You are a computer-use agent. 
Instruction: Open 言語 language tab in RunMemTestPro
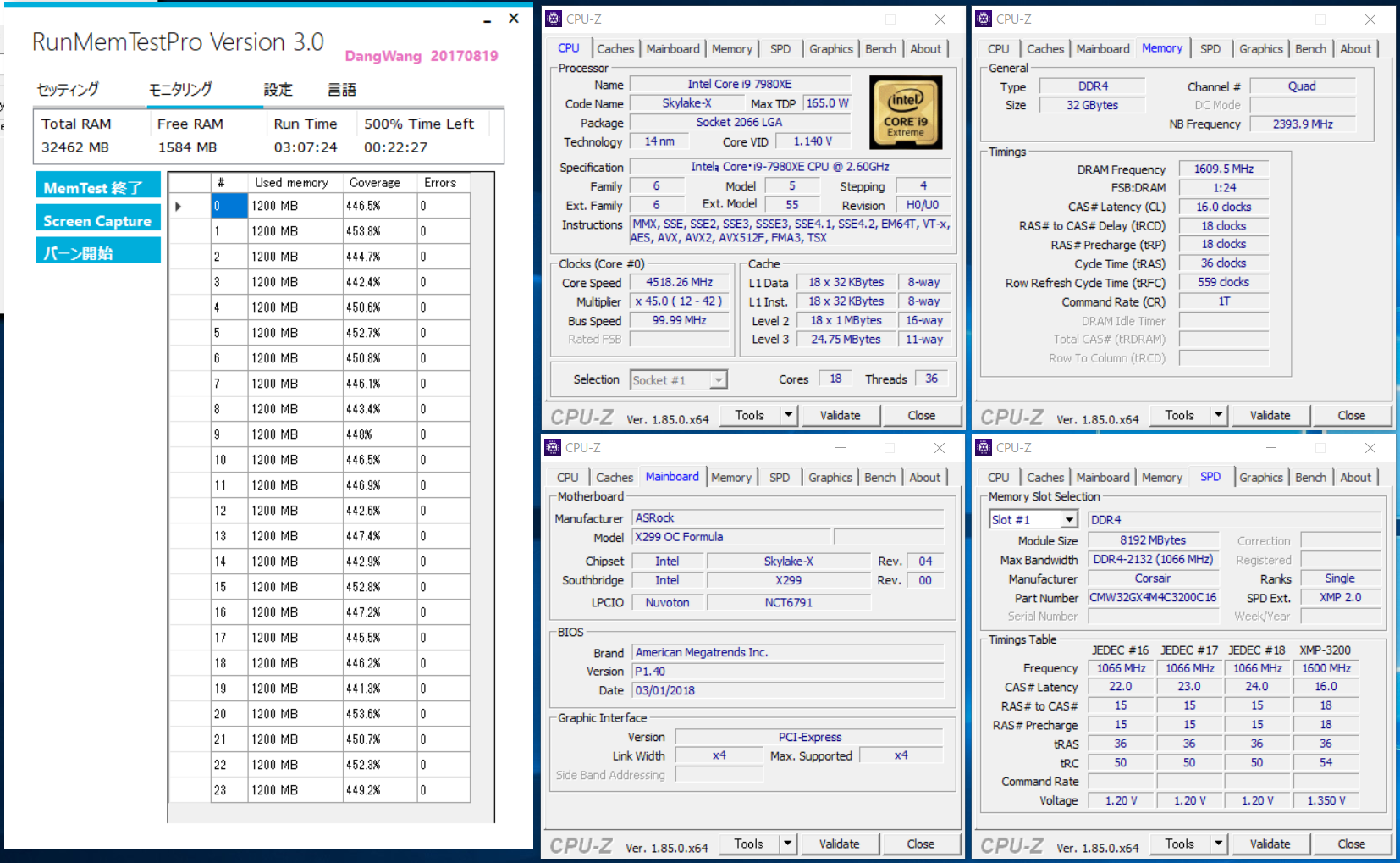pyautogui.click(x=341, y=90)
